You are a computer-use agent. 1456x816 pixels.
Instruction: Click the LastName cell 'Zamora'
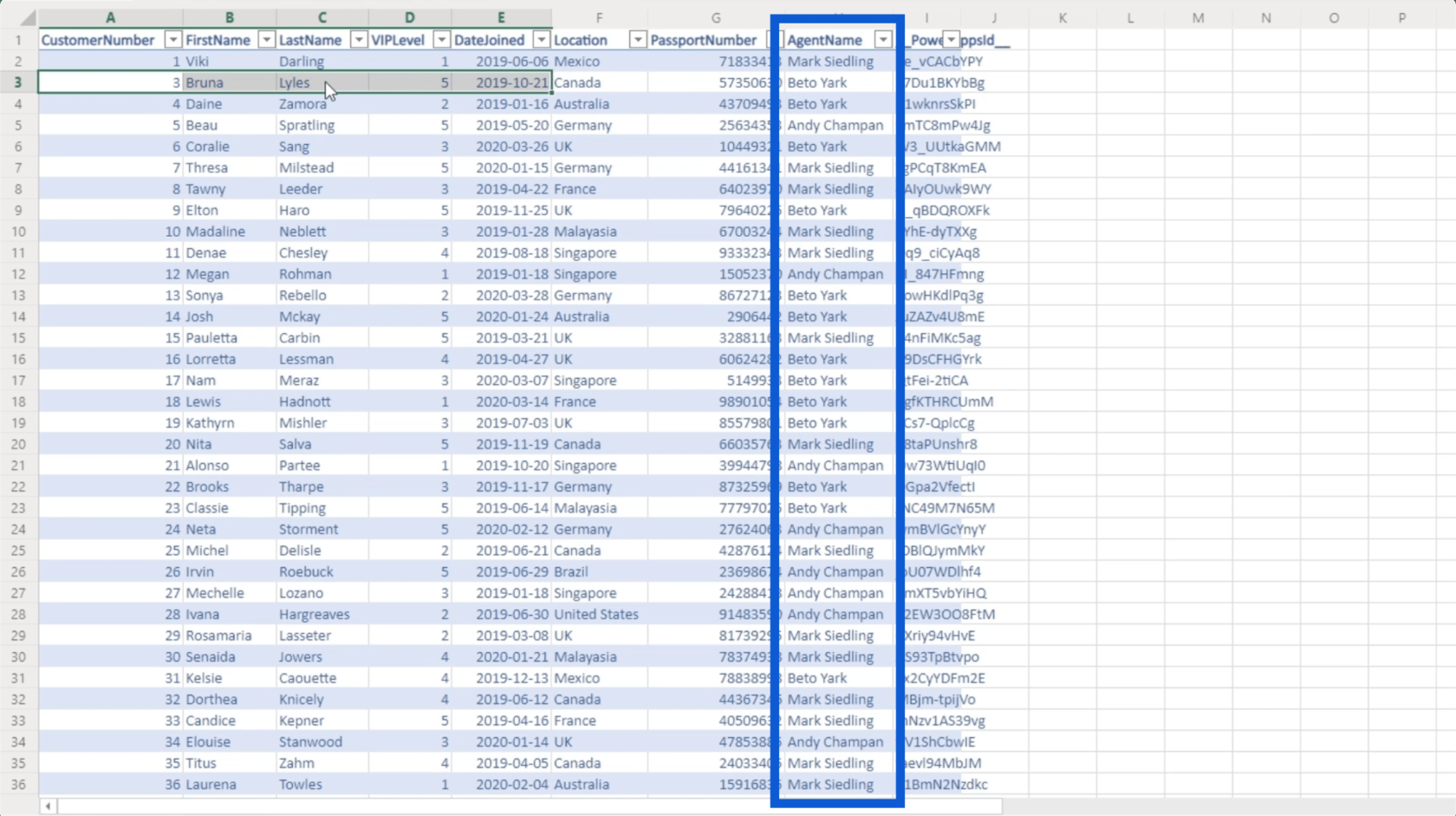click(322, 104)
